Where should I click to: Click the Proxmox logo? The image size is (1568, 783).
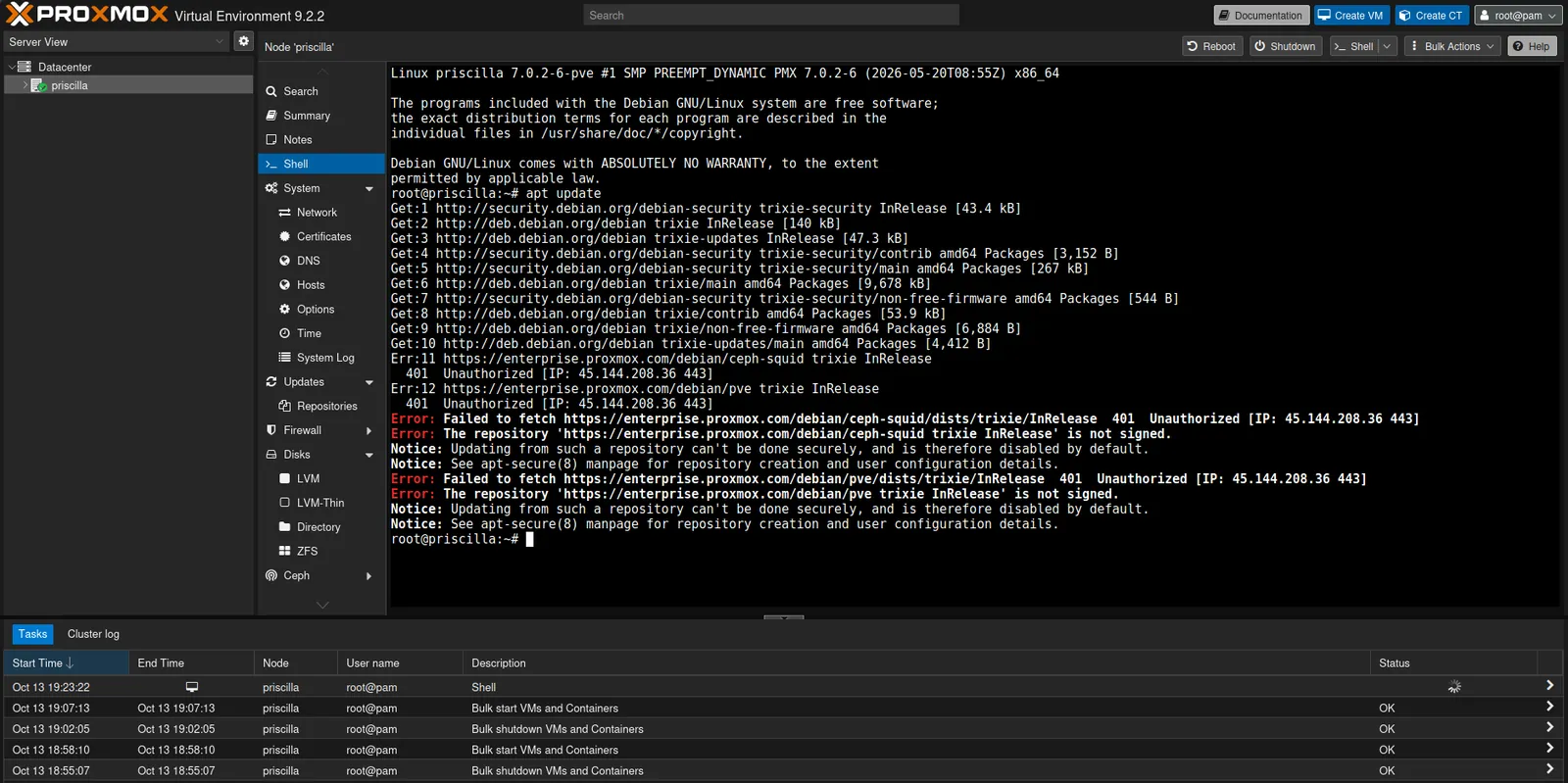(x=88, y=15)
